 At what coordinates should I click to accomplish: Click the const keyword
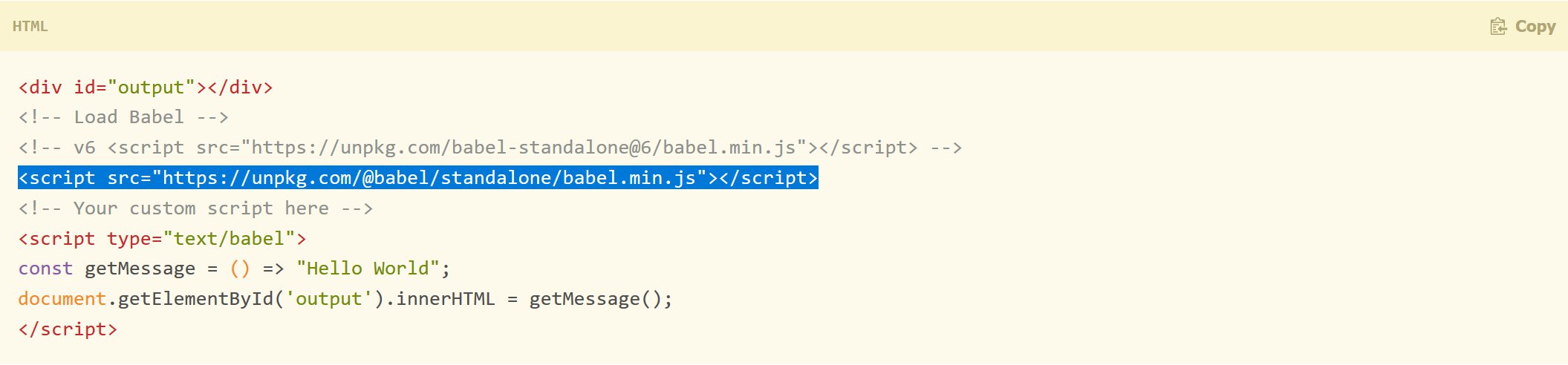point(45,269)
